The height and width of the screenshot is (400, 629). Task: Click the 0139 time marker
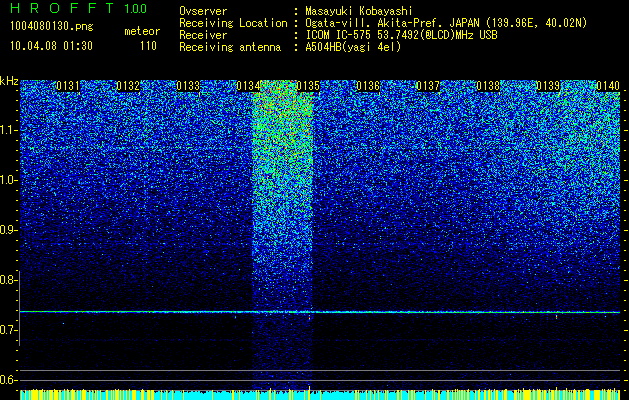coord(548,86)
